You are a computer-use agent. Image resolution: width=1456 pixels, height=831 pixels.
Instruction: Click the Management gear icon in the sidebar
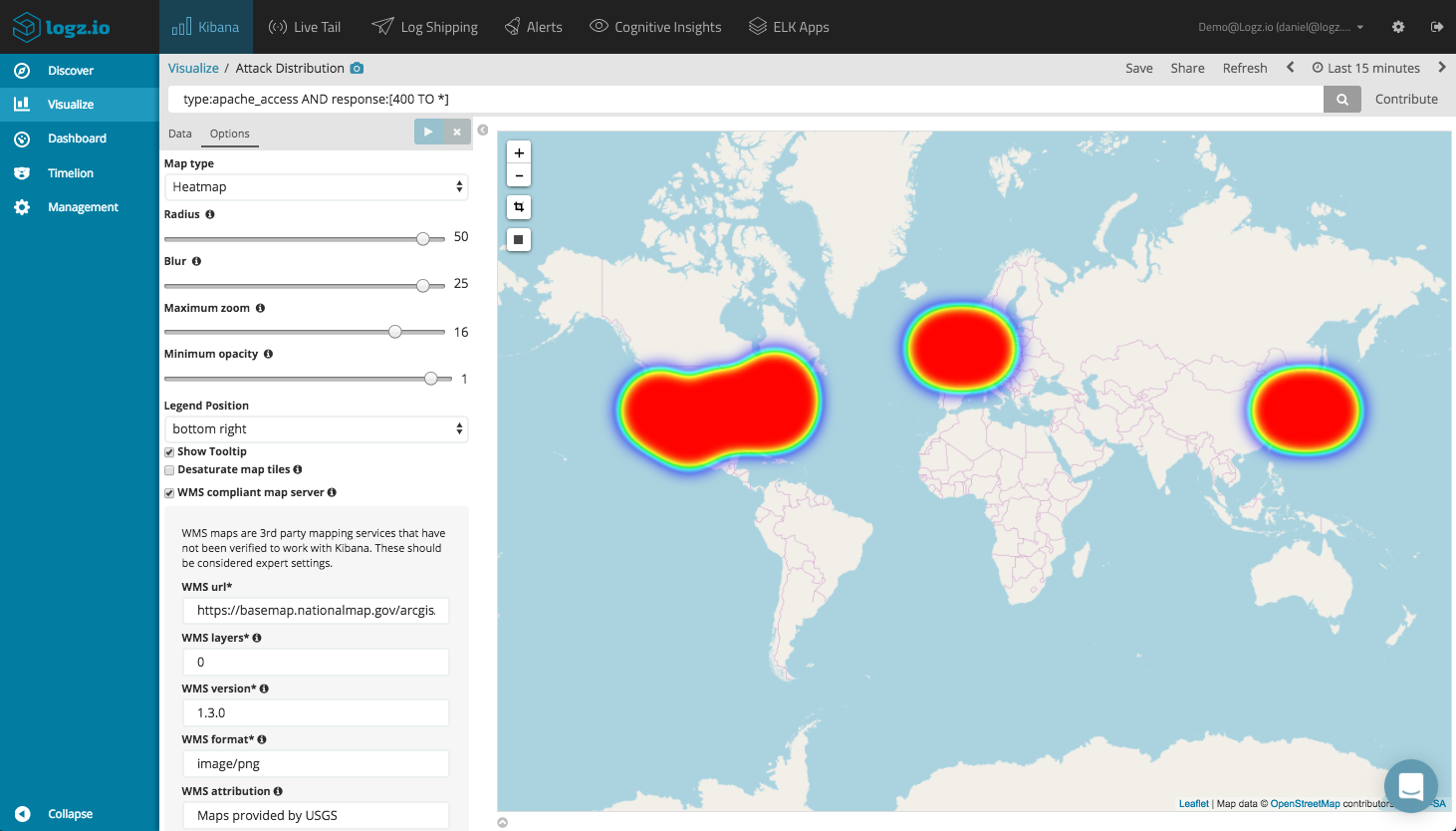[x=22, y=207]
